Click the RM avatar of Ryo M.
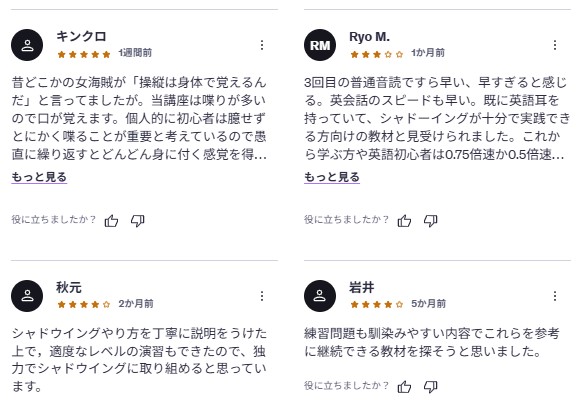Screen dimensions: 577x405 coord(320,45)
